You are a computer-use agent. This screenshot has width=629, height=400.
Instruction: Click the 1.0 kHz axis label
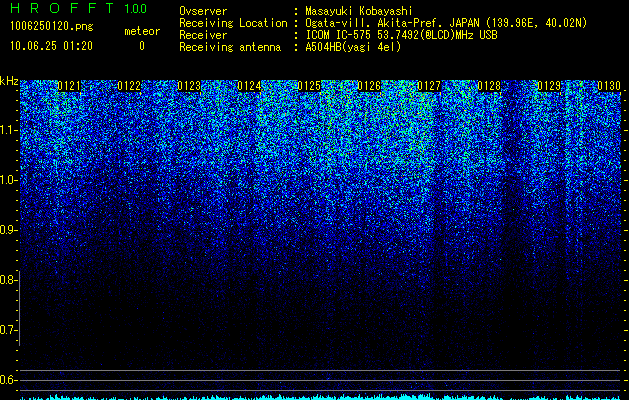click(x=8, y=180)
